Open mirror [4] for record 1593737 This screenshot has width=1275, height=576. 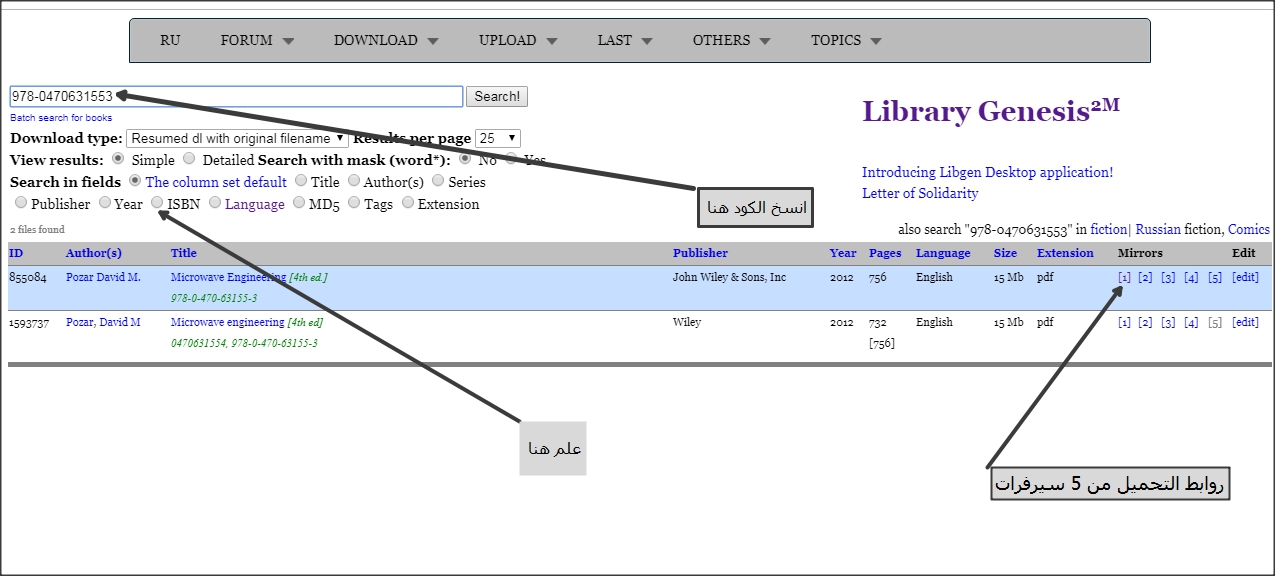pyautogui.click(x=1191, y=322)
